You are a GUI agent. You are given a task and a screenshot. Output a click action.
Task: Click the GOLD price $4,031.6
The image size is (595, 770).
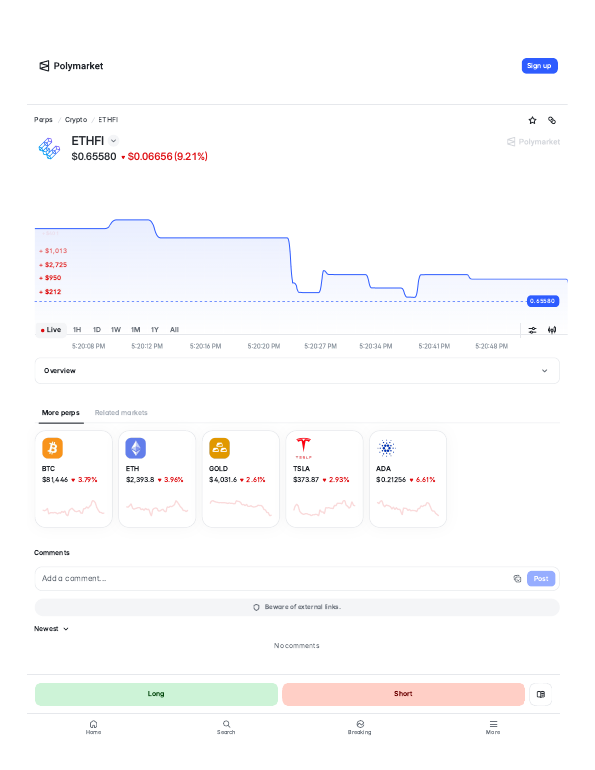(x=223, y=480)
